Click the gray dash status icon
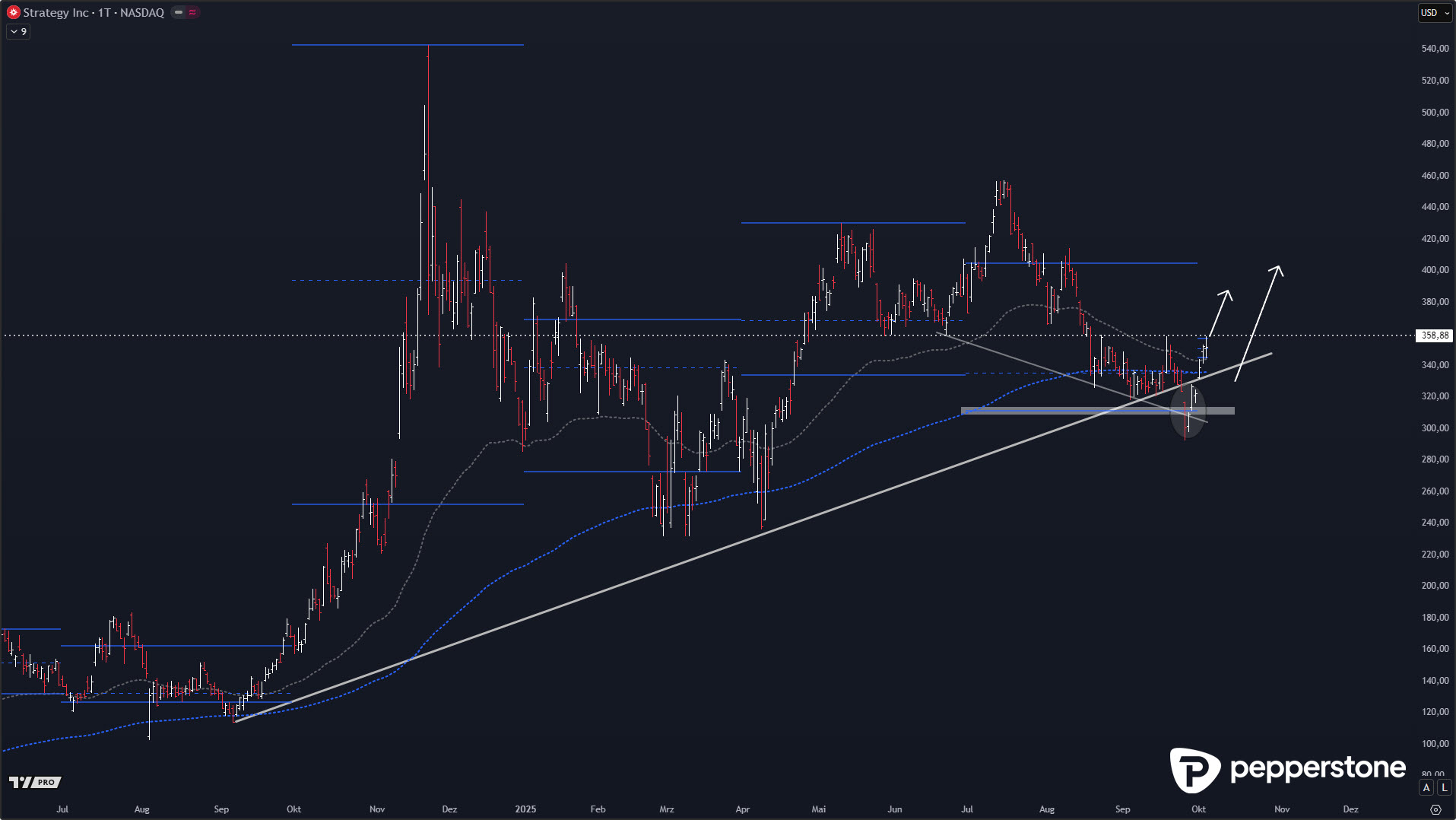 (179, 12)
